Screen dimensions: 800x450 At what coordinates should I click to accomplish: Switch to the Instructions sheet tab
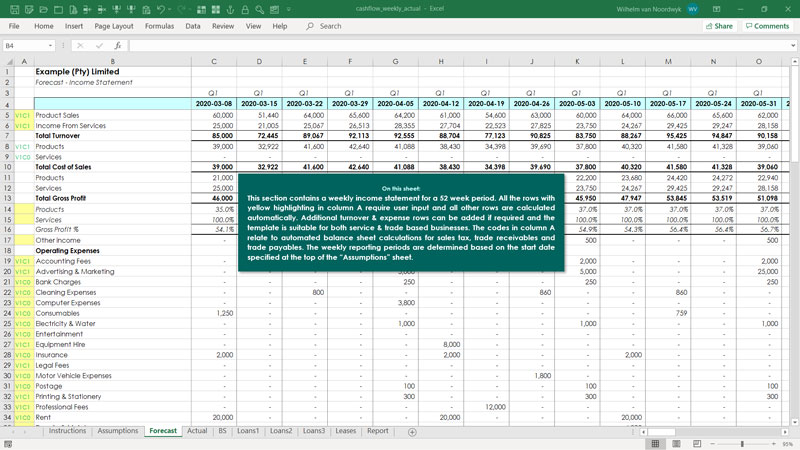pos(67,431)
